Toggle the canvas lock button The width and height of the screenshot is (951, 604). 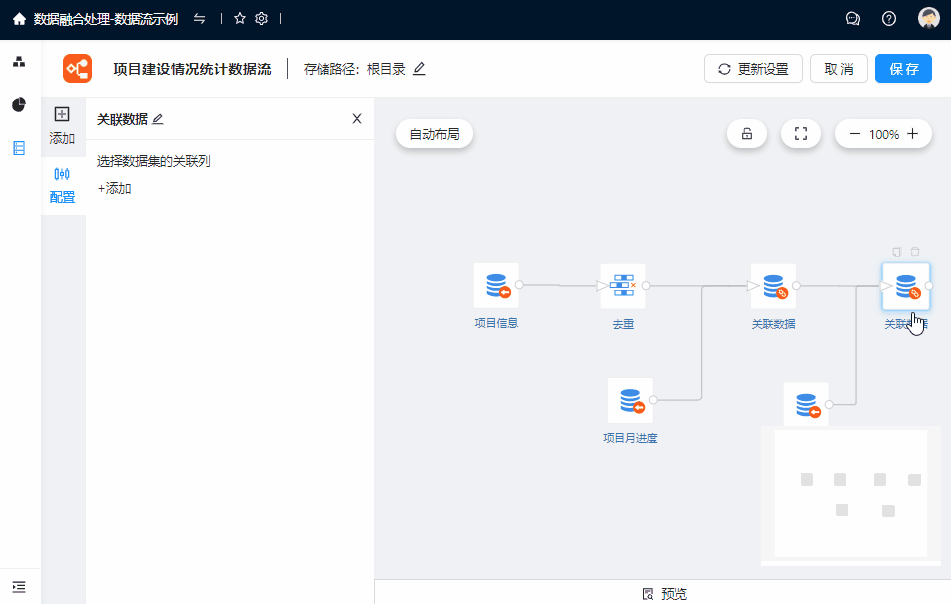(746, 134)
